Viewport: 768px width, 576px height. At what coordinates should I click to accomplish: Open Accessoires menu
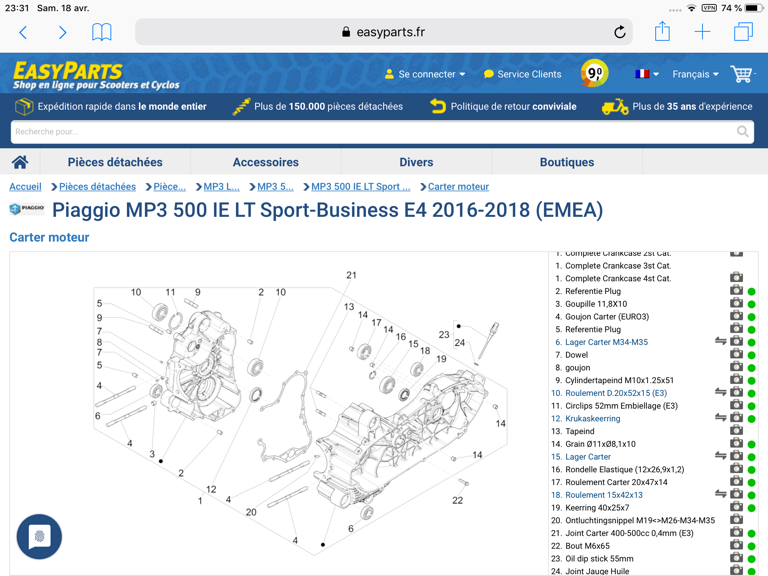coord(266,162)
